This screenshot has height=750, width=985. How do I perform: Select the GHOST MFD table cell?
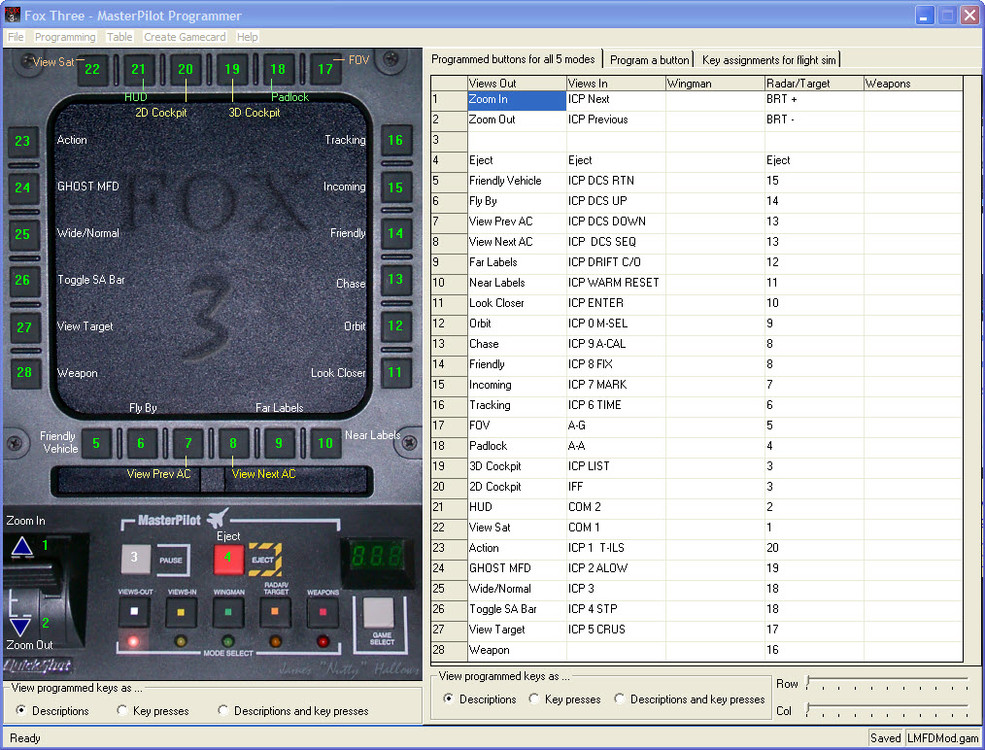(x=516, y=568)
